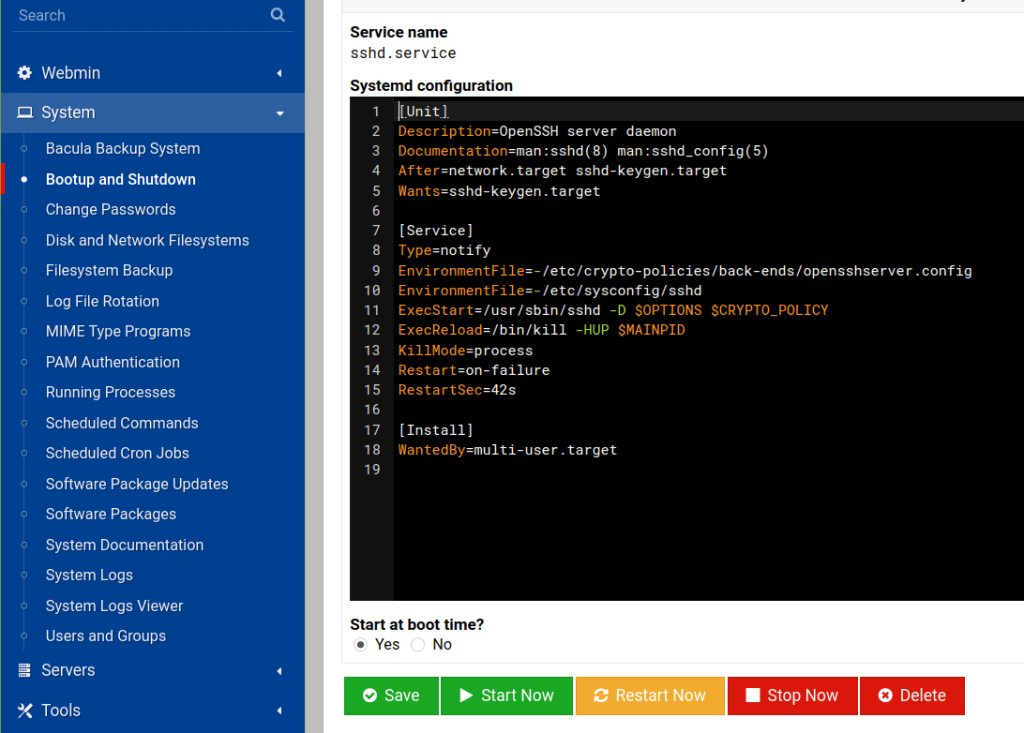Select Yes for start at boot

(x=360, y=645)
